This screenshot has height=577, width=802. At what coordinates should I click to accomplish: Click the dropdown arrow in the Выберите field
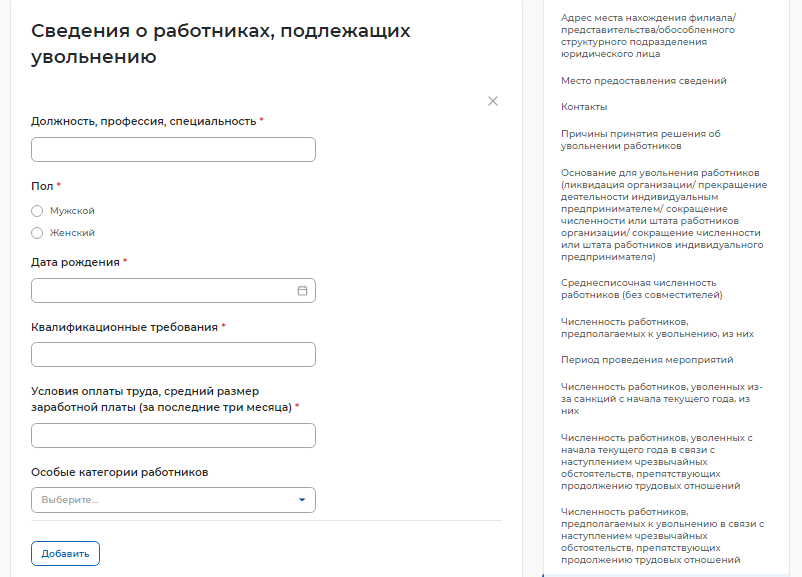(302, 500)
